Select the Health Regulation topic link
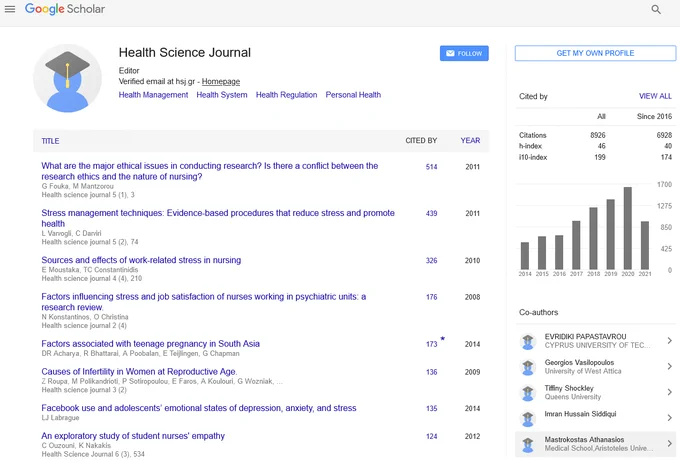The height and width of the screenshot is (463, 680). point(286,95)
